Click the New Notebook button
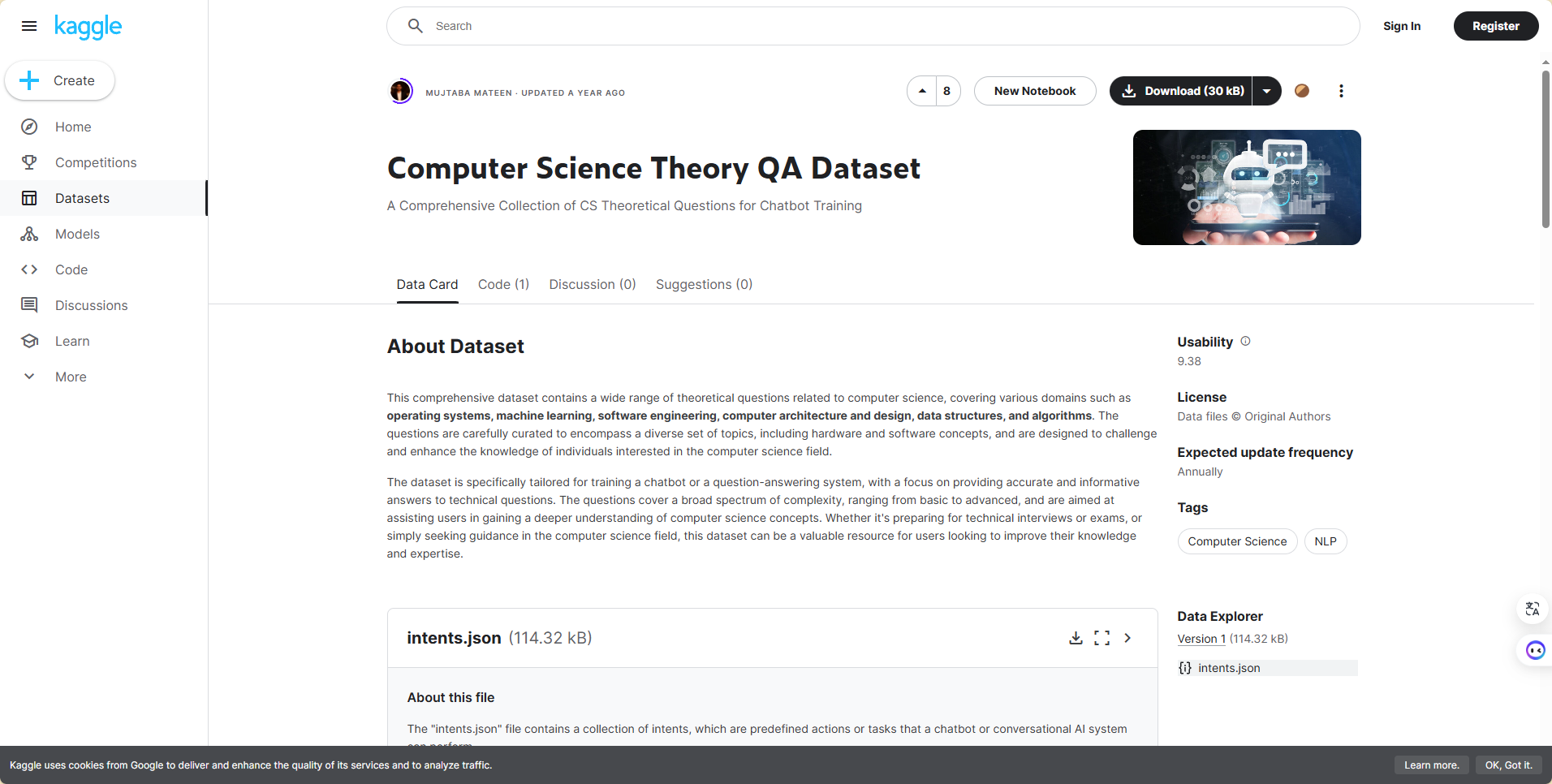Viewport: 1552px width, 784px height. coord(1035,91)
